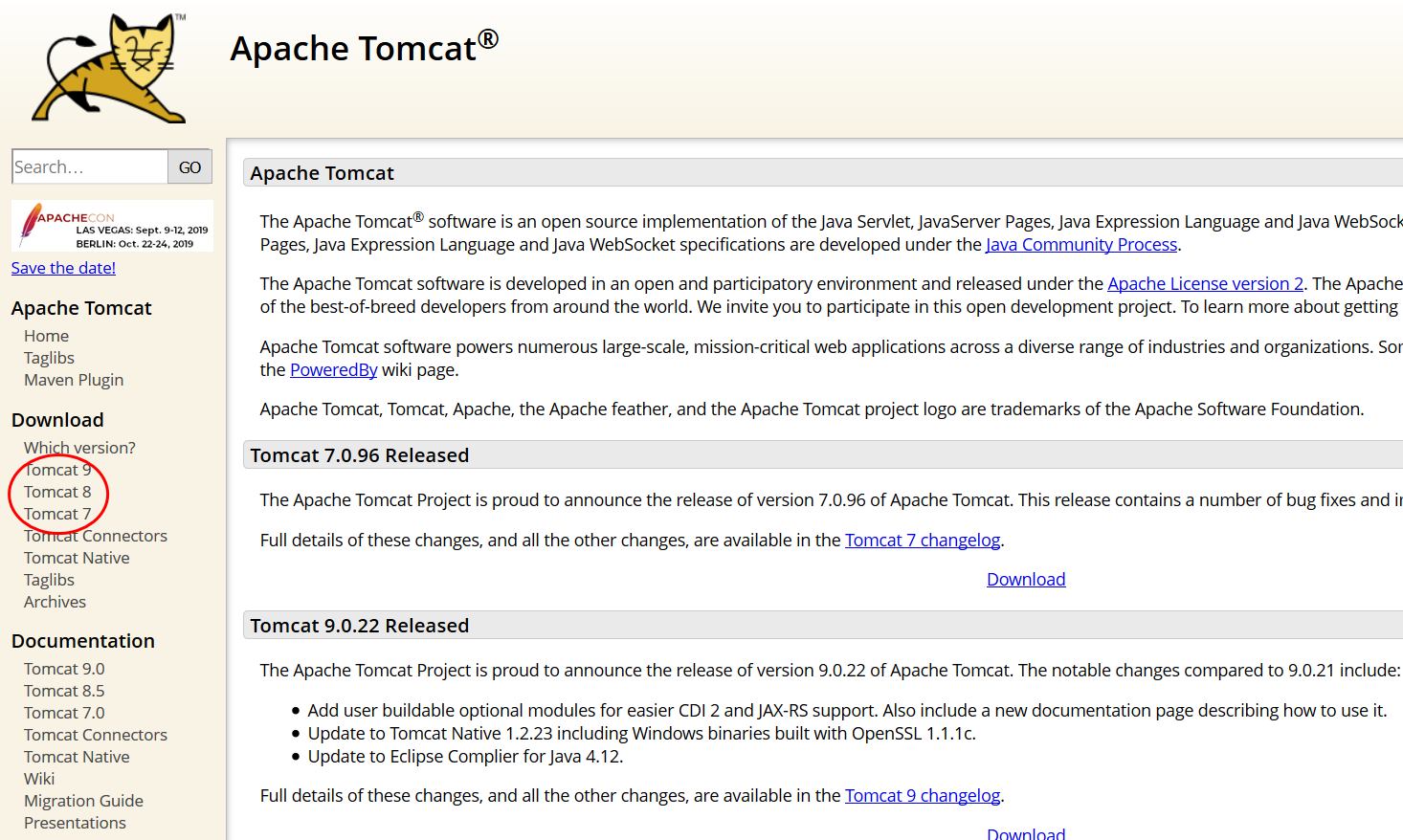1403x840 pixels.
Task: Focus the Search input field
Action: point(90,166)
